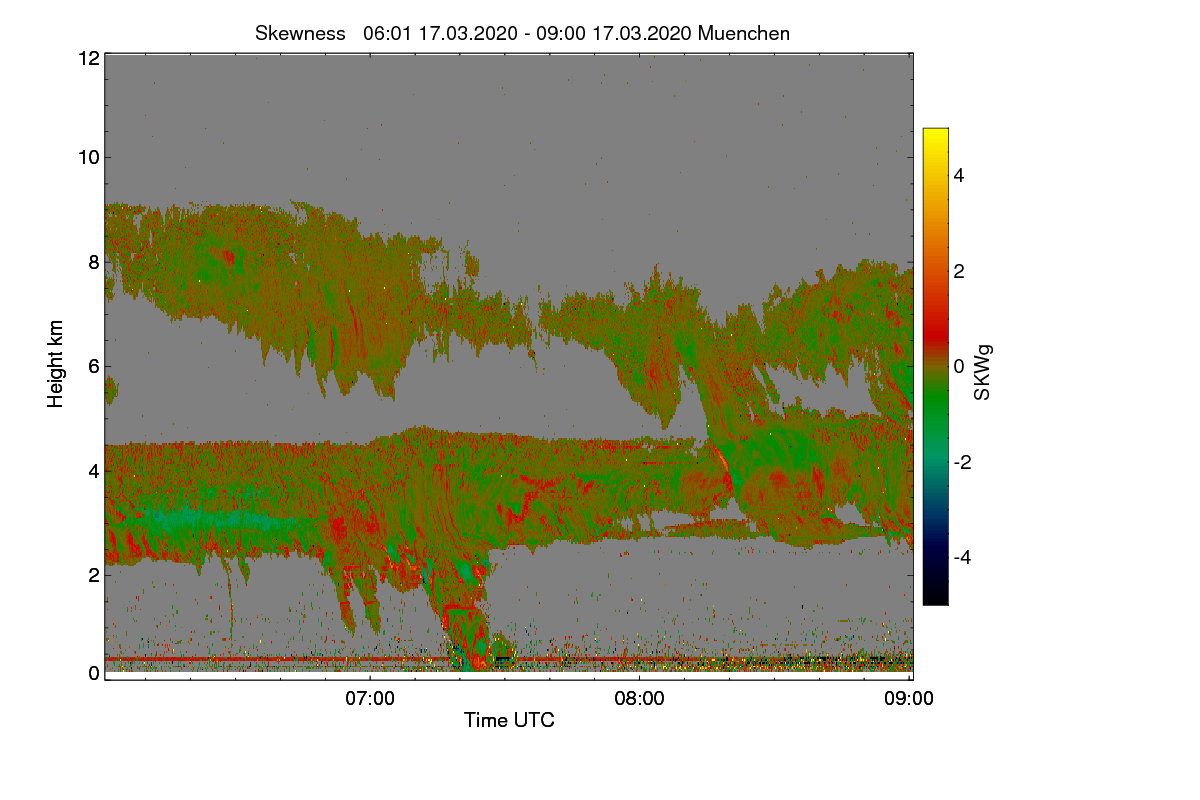Click the height axis label 12

[x=88, y=58]
